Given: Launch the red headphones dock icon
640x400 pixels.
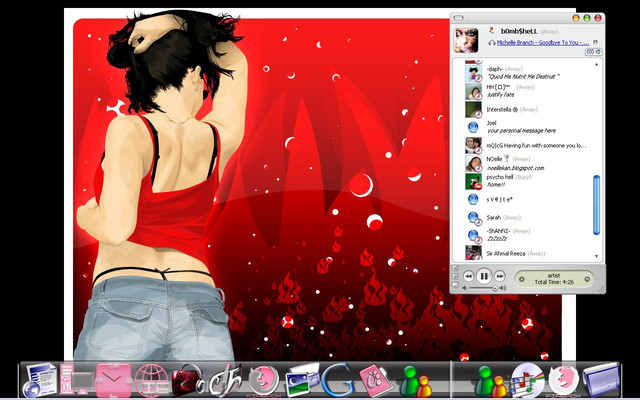Looking at the screenshot, I should (188, 380).
